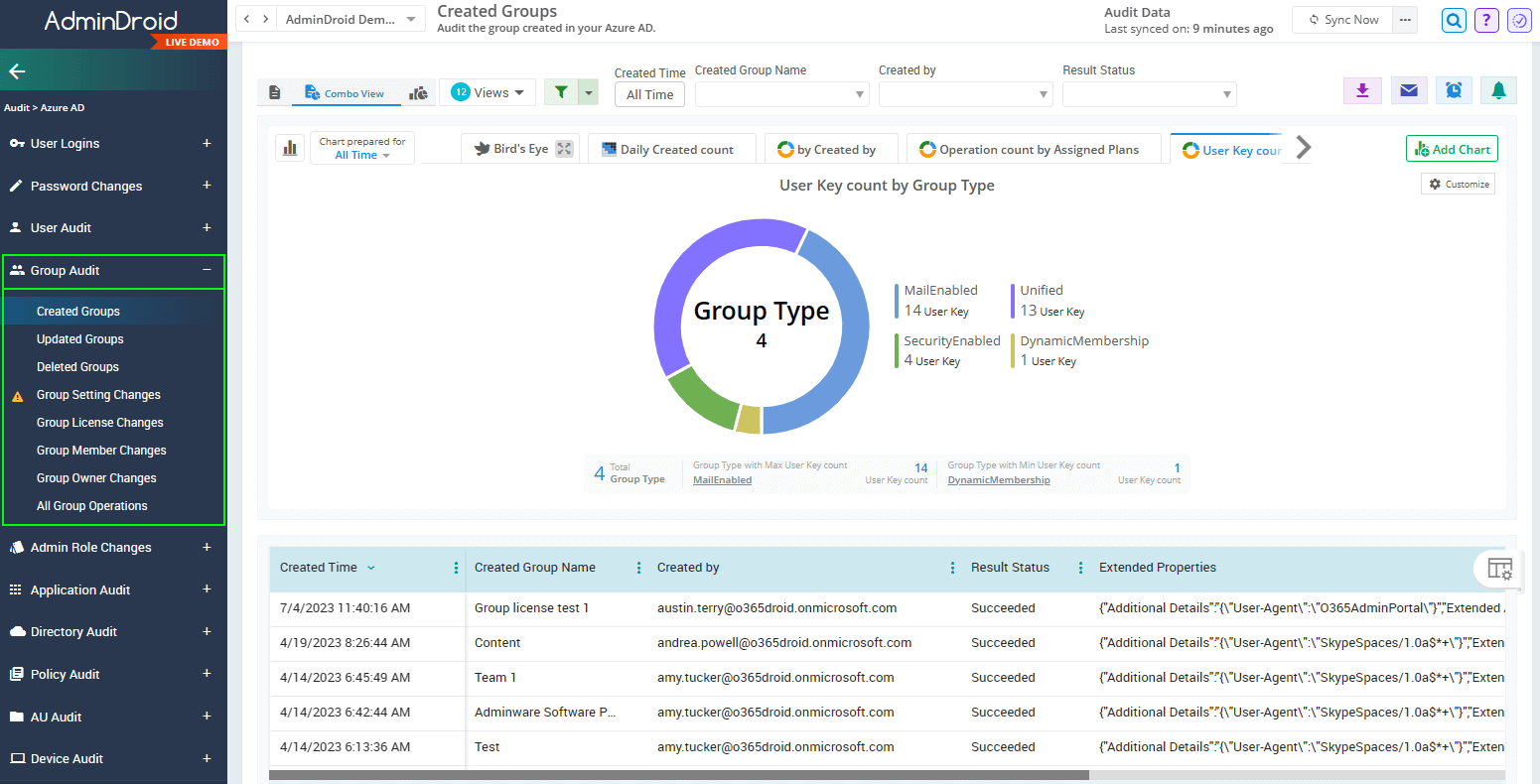Click the Add Chart button

(1452, 149)
